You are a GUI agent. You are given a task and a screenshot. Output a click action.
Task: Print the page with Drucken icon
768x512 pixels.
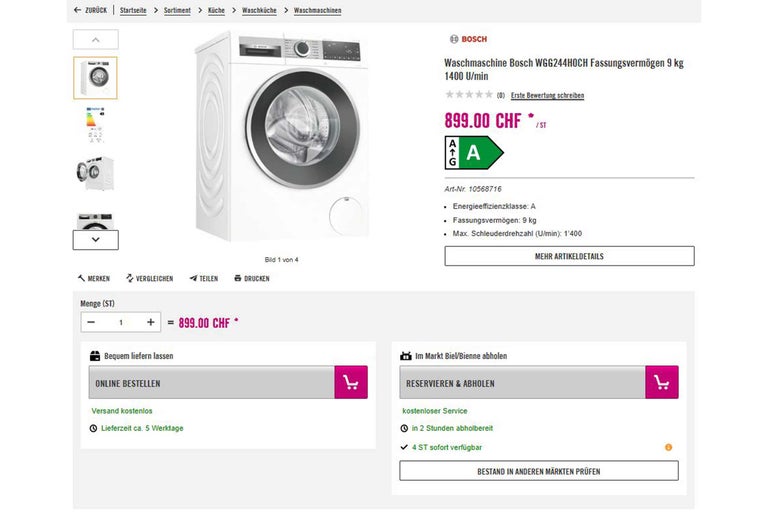238,278
